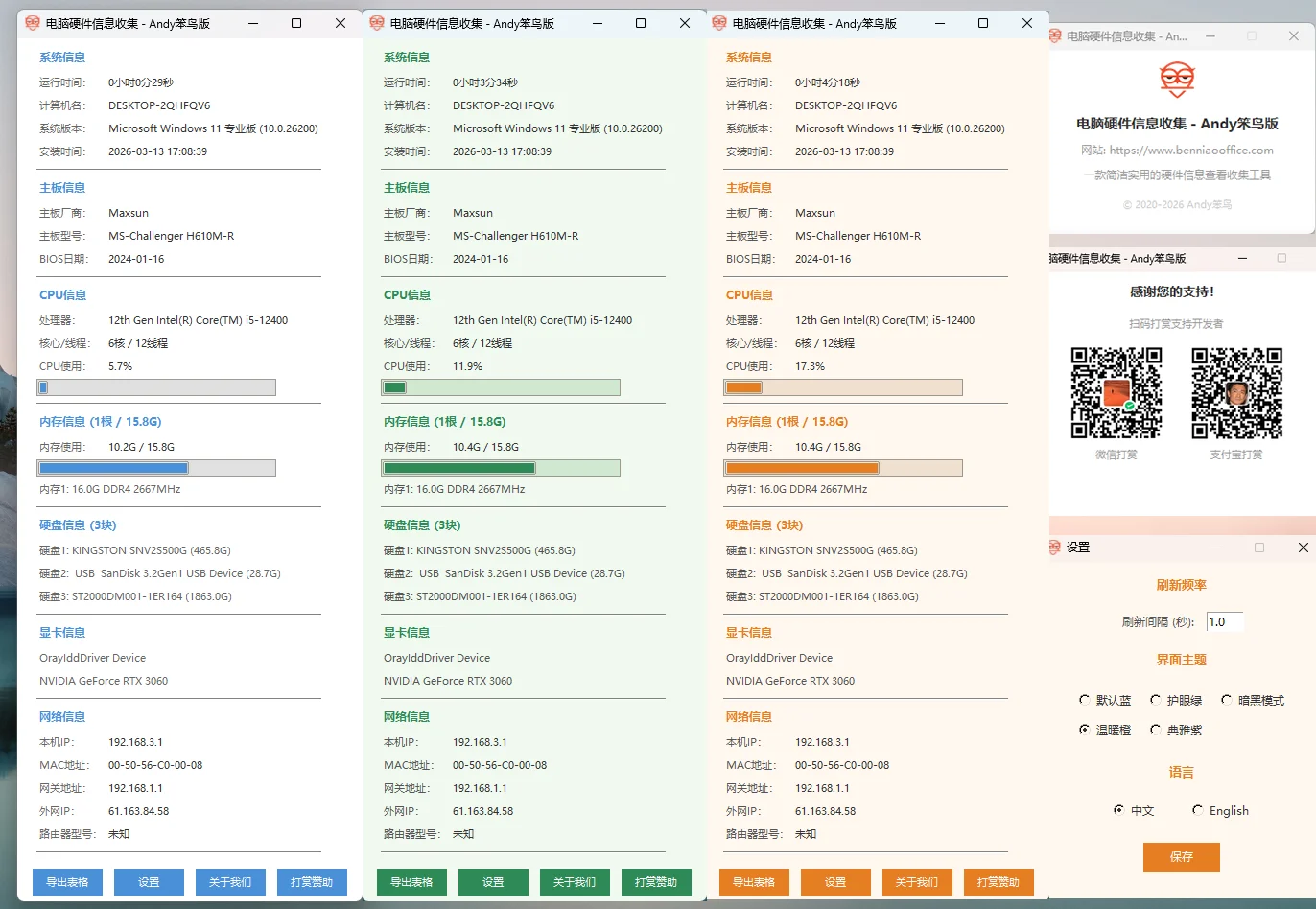The width and height of the screenshot is (1316, 909).
Task: Click the app icon in the orange window's title bar
Action: click(x=719, y=23)
